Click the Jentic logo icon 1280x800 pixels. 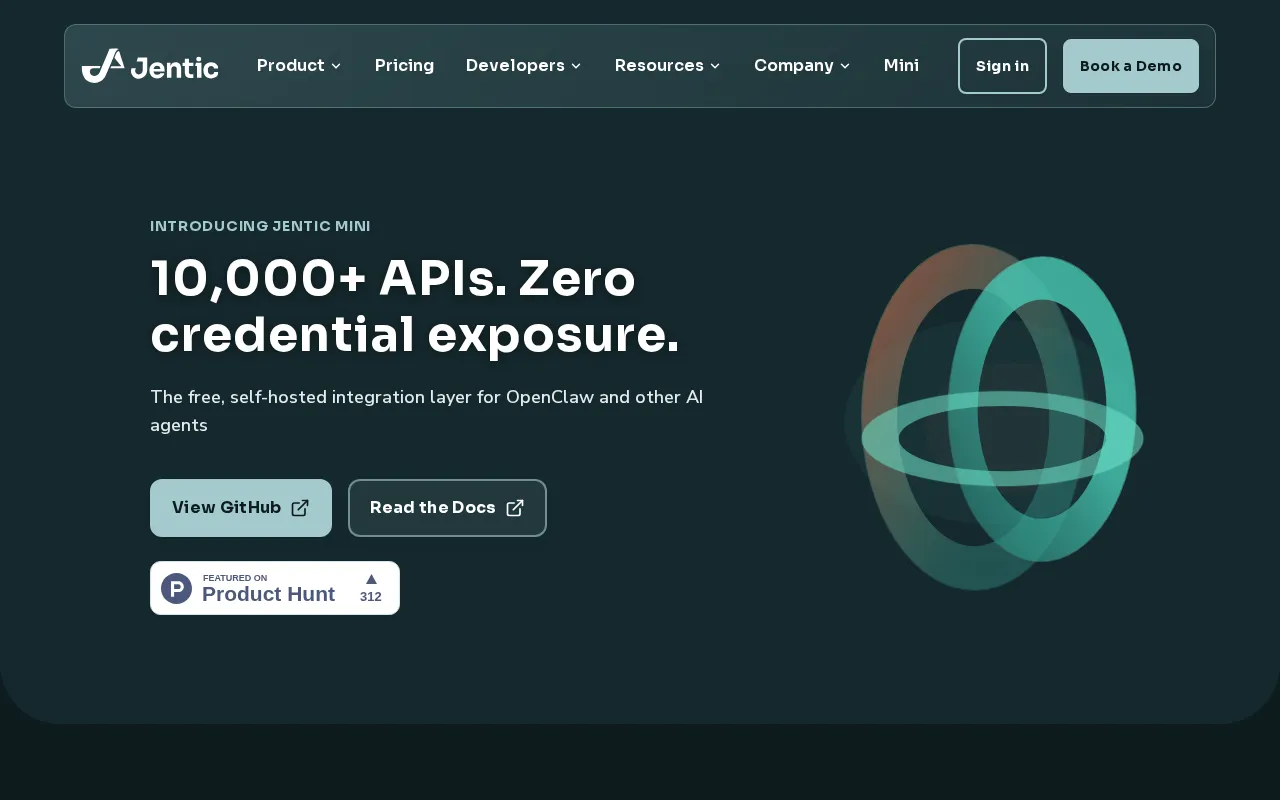[103, 66]
